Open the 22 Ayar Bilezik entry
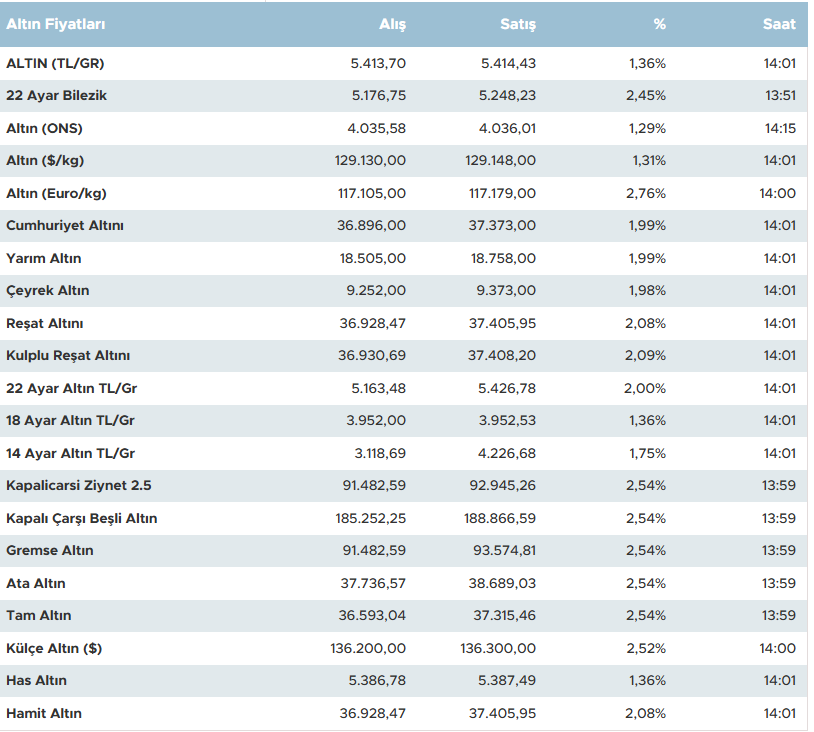Screen dimensions: 814x732 56,96
